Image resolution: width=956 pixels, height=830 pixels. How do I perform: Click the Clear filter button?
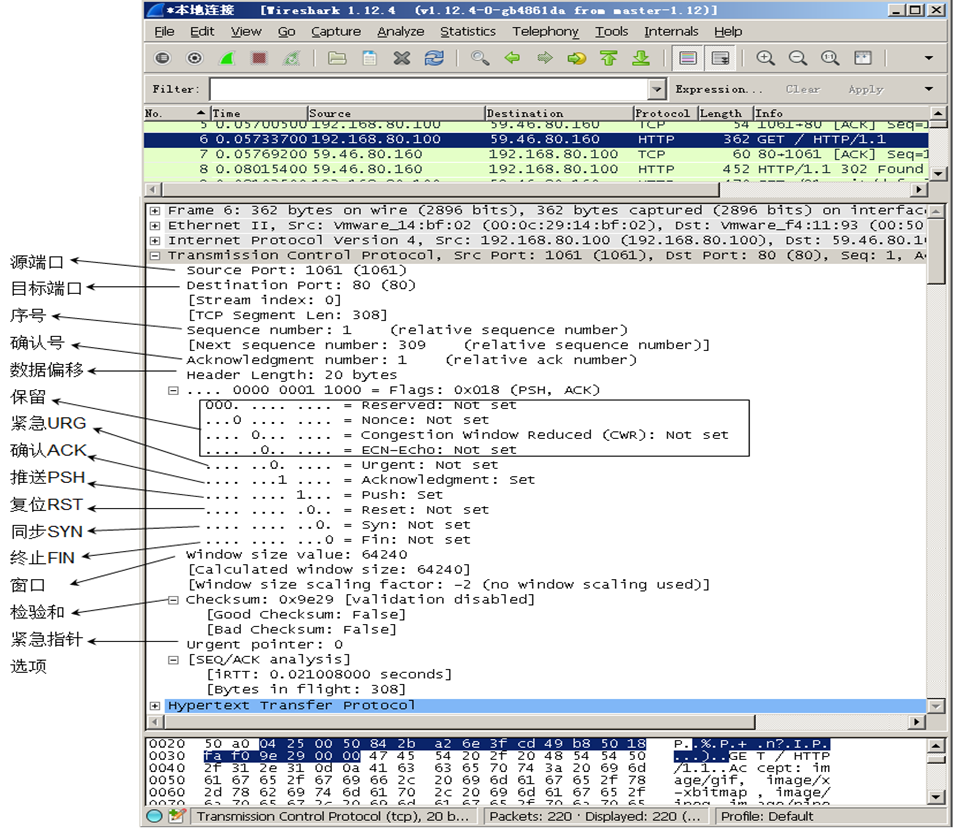click(802, 89)
